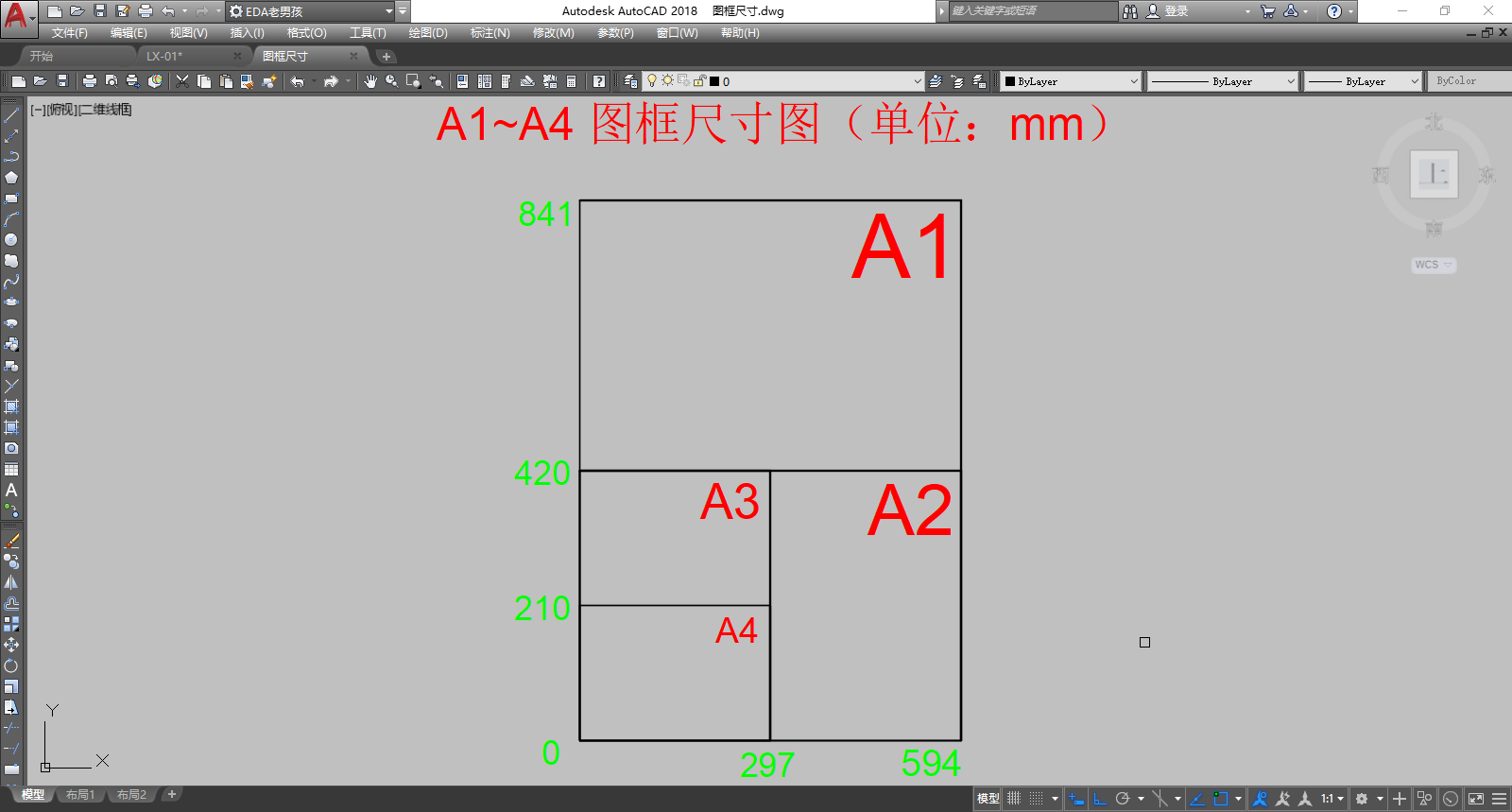Select the Table tool in draw toolbar

11,470
